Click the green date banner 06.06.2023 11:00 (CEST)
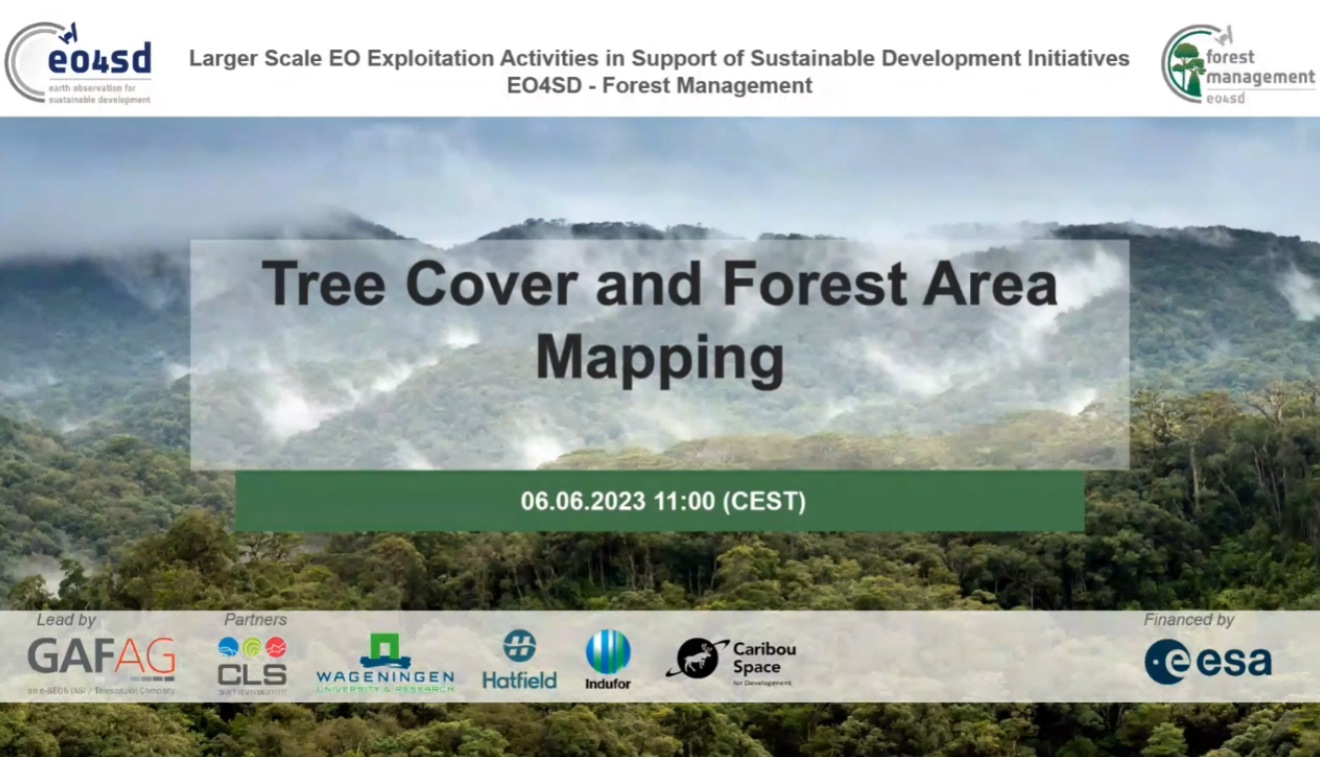The image size is (1320, 757). (660, 501)
